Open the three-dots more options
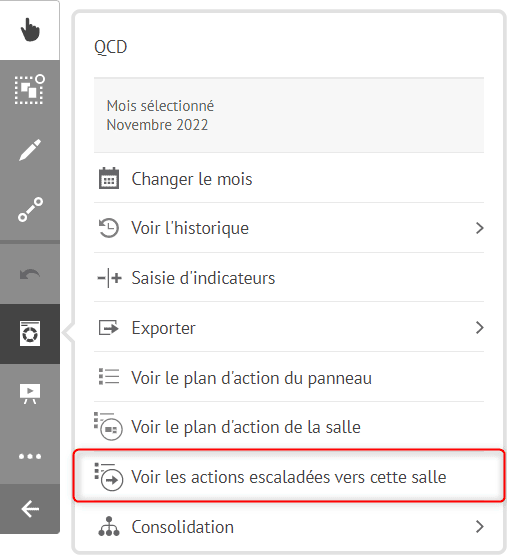Viewport: 507px width, 555px height. point(30,456)
